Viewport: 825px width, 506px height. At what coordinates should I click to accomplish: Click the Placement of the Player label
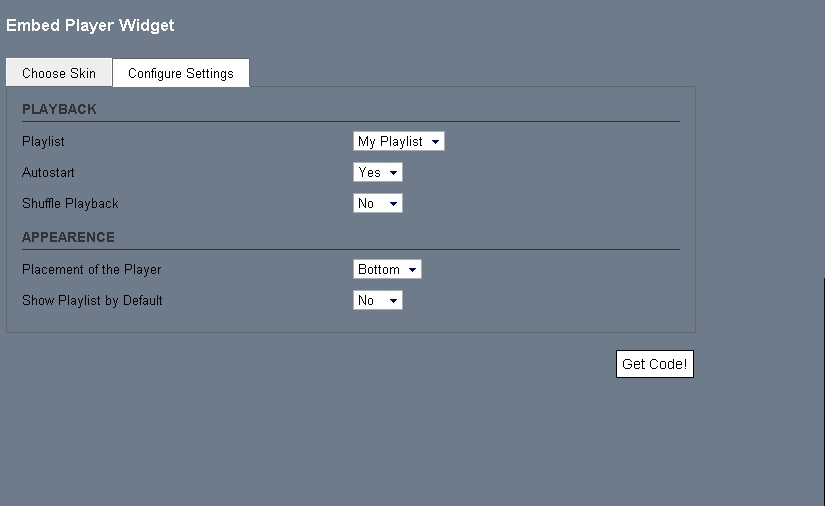pyautogui.click(x=91, y=270)
